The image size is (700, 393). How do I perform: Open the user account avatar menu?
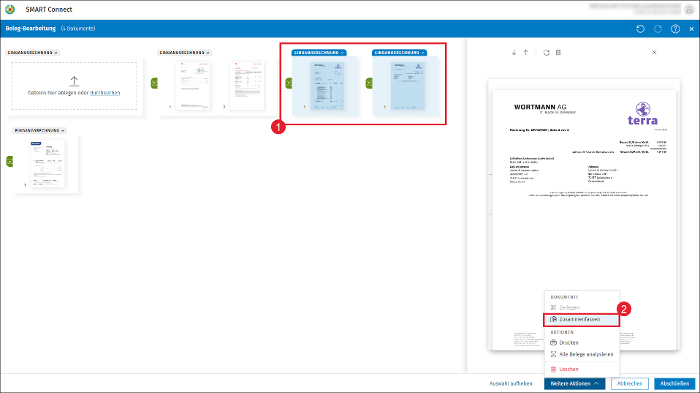pos(689,9)
